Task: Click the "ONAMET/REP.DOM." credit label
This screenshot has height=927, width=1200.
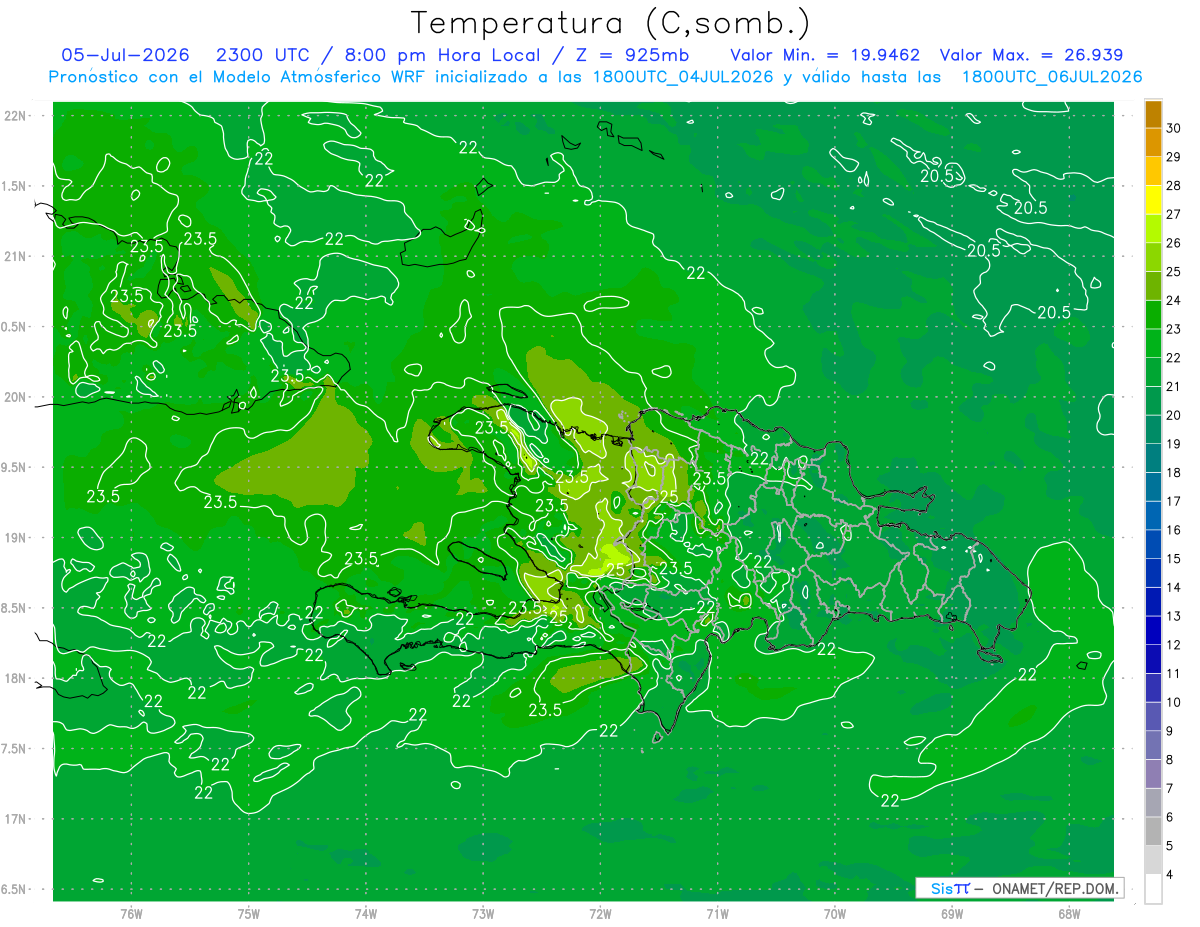Action: pyautogui.click(x=1055, y=888)
